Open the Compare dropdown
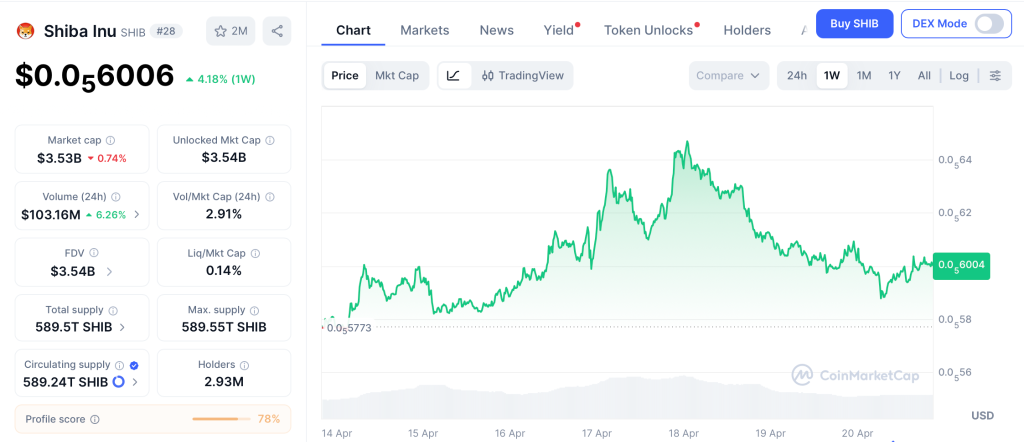Viewport: 1024px width, 442px height. pyautogui.click(x=728, y=76)
